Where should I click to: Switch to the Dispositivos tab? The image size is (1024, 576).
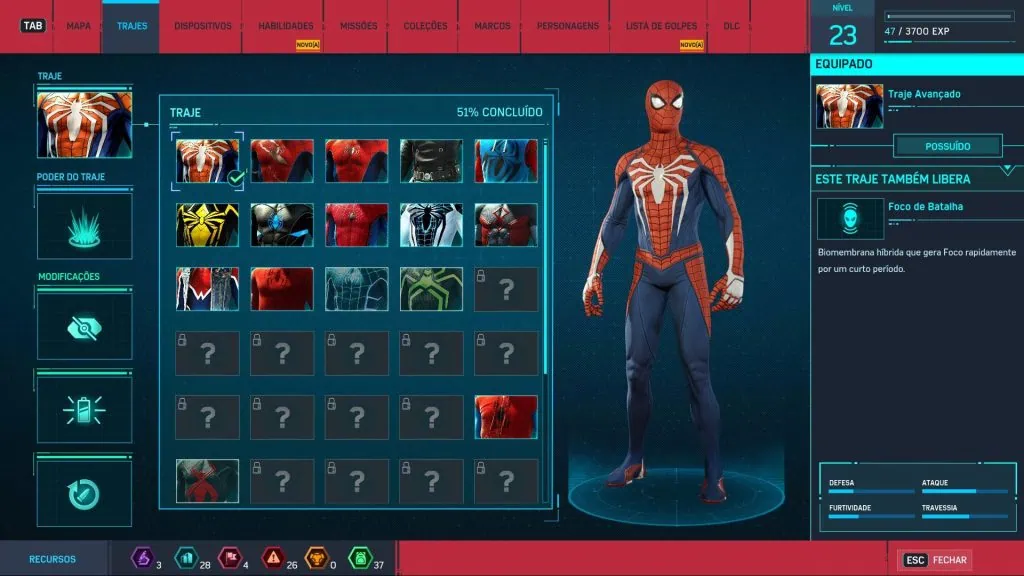click(x=202, y=26)
